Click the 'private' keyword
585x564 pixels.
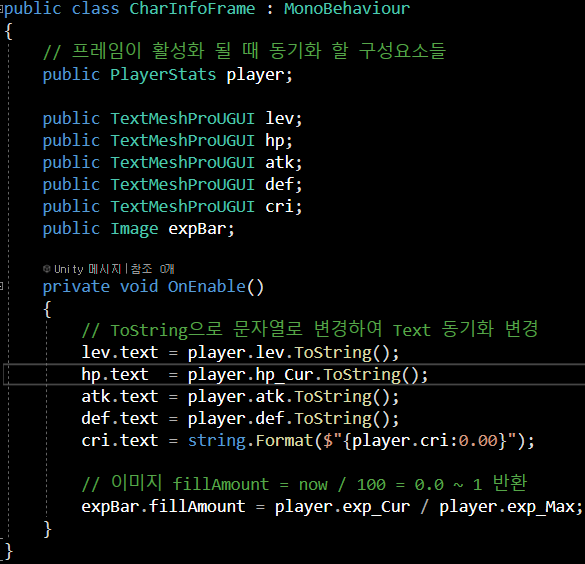click(x=76, y=287)
